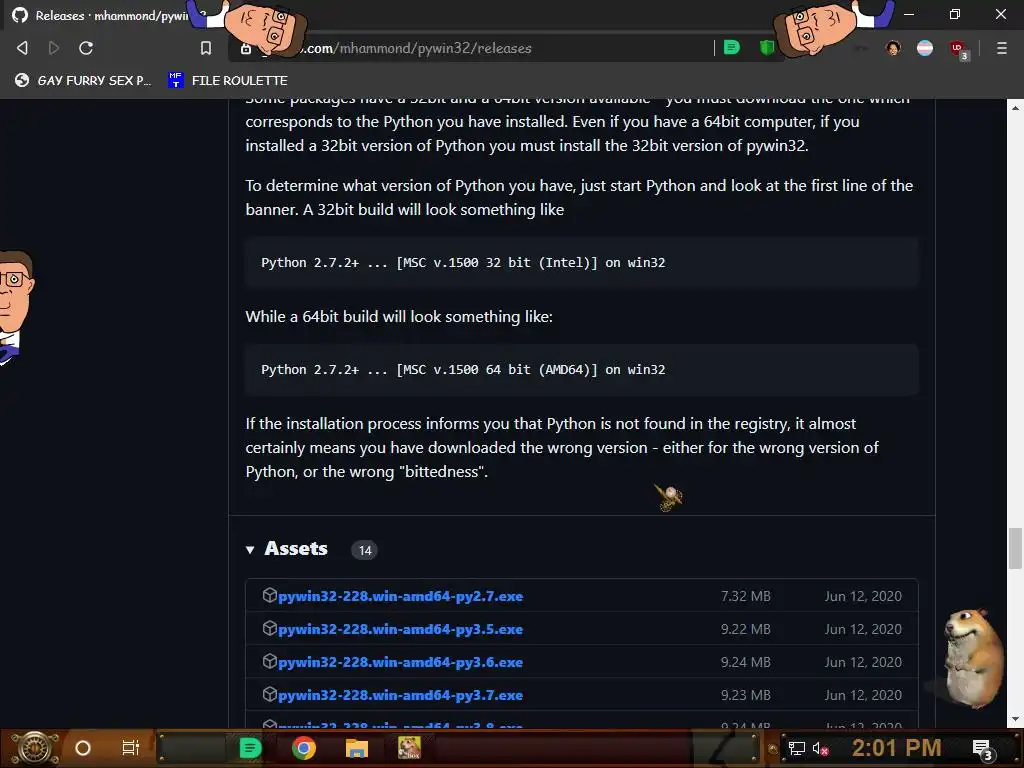This screenshot has height=768, width=1024.
Task: Click the assets count badge 14
Action: (365, 550)
